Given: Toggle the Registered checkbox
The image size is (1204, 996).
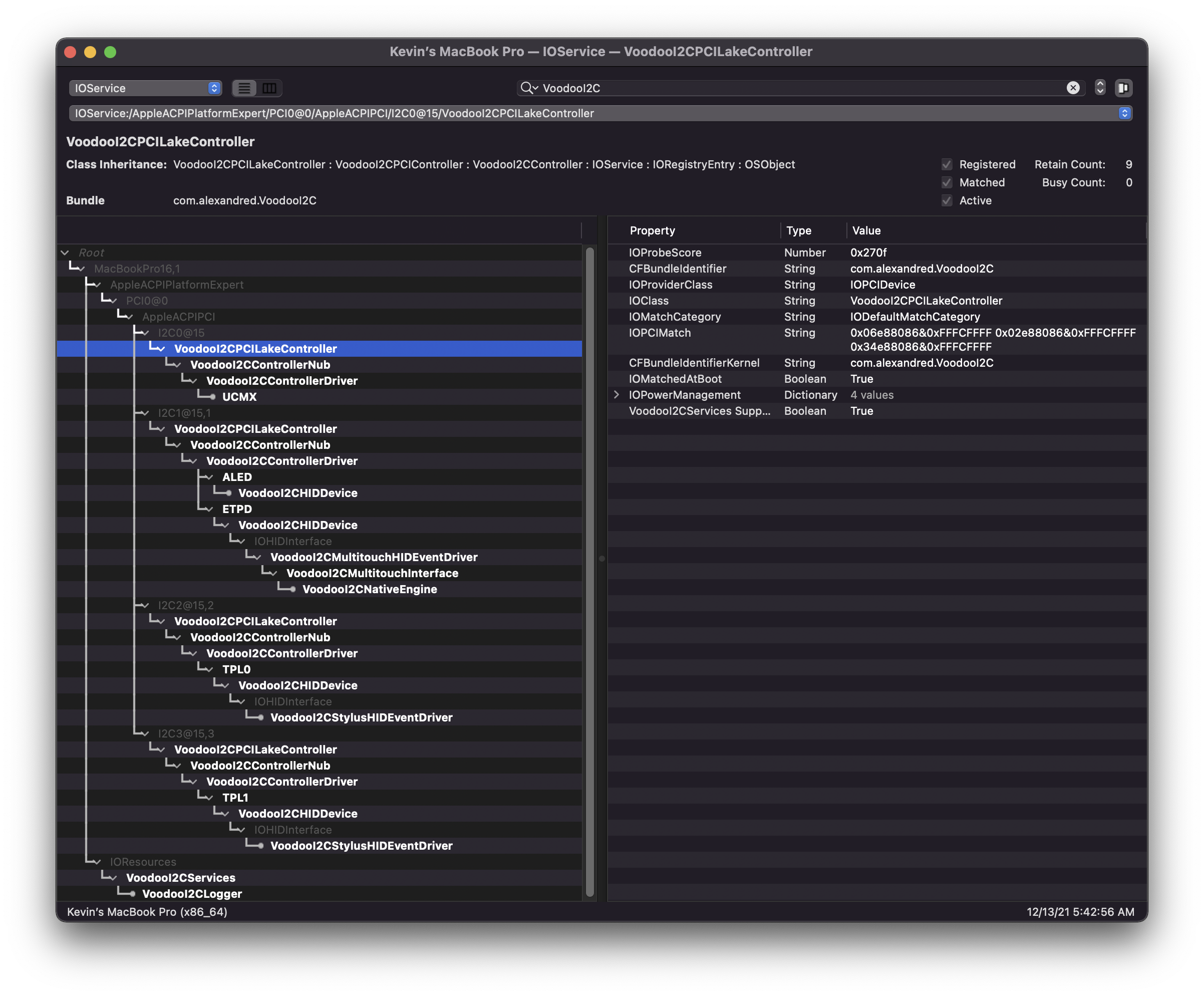Looking at the screenshot, I should point(947,164).
